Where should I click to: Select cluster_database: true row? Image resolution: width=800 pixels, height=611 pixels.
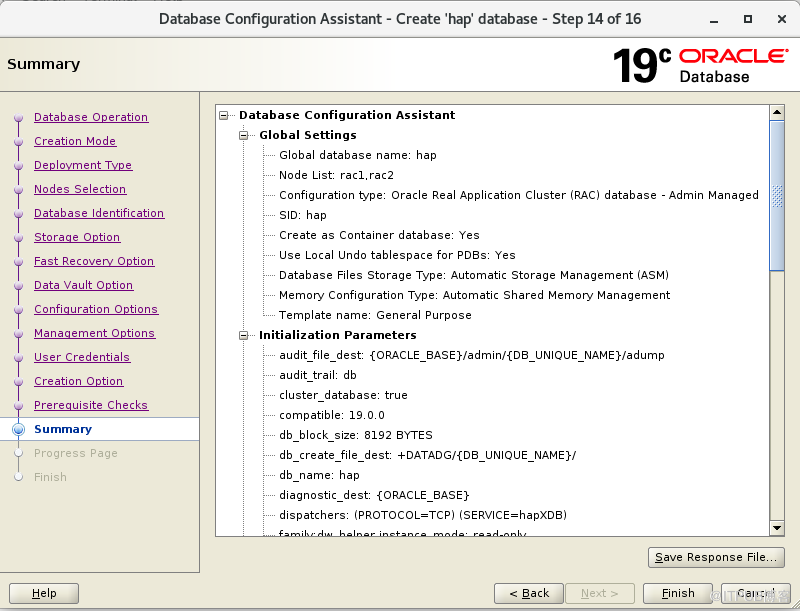coord(343,395)
